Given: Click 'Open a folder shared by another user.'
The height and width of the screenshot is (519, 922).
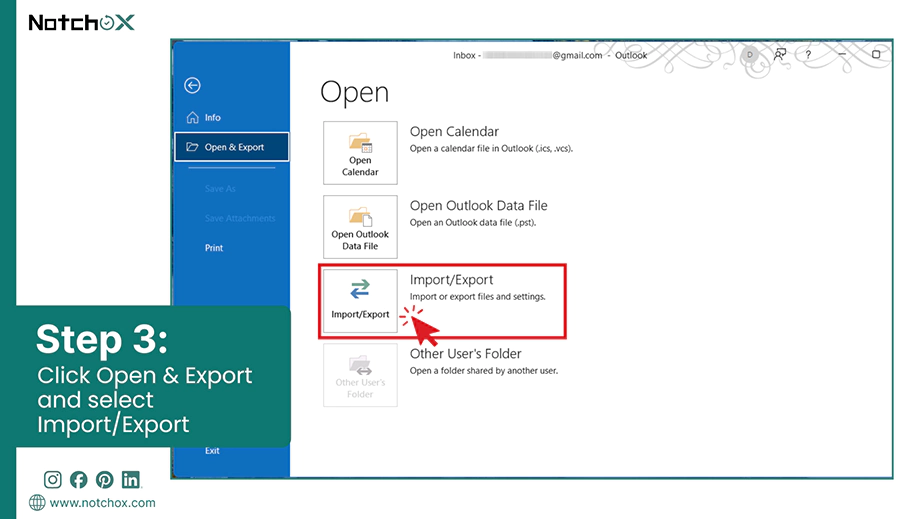Looking at the screenshot, I should [484, 371].
